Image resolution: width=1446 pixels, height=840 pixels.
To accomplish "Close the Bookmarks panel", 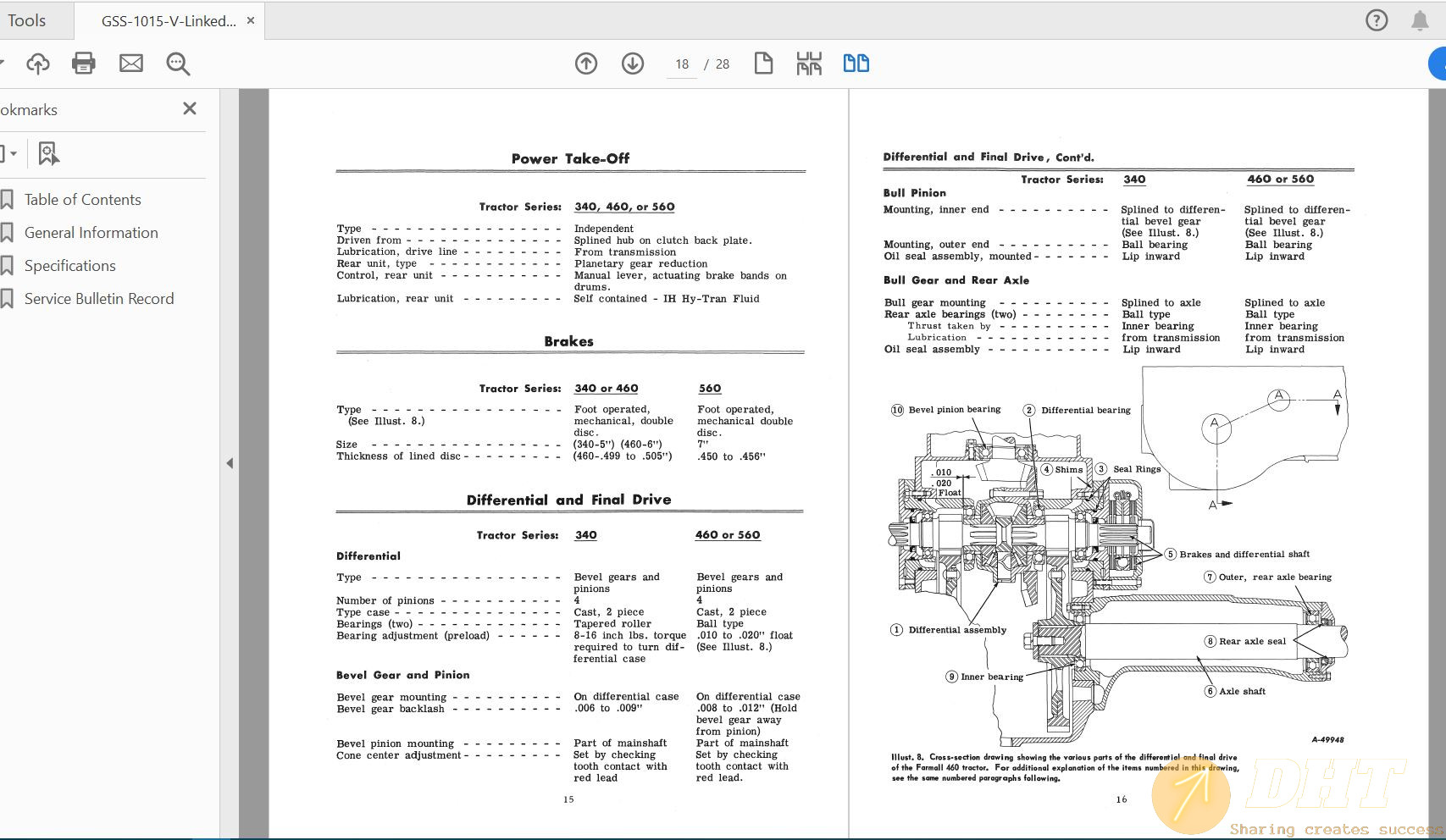I will (x=190, y=108).
